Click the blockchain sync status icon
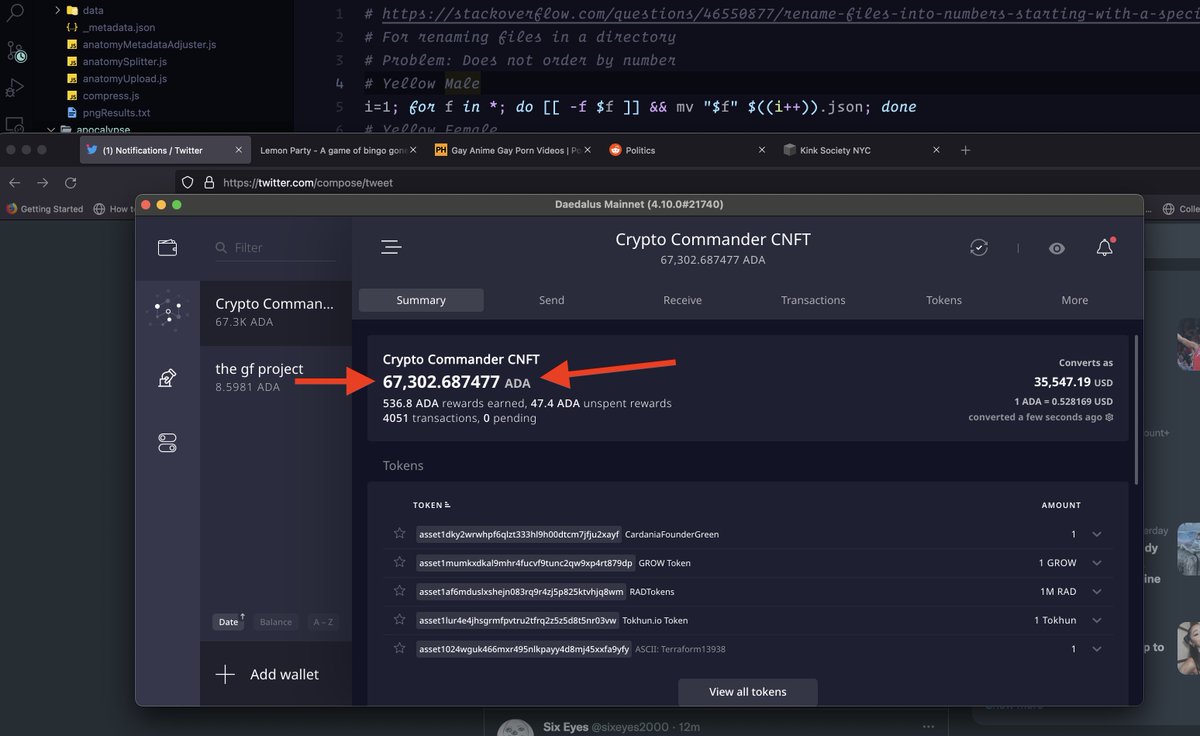1200x736 pixels. point(979,247)
